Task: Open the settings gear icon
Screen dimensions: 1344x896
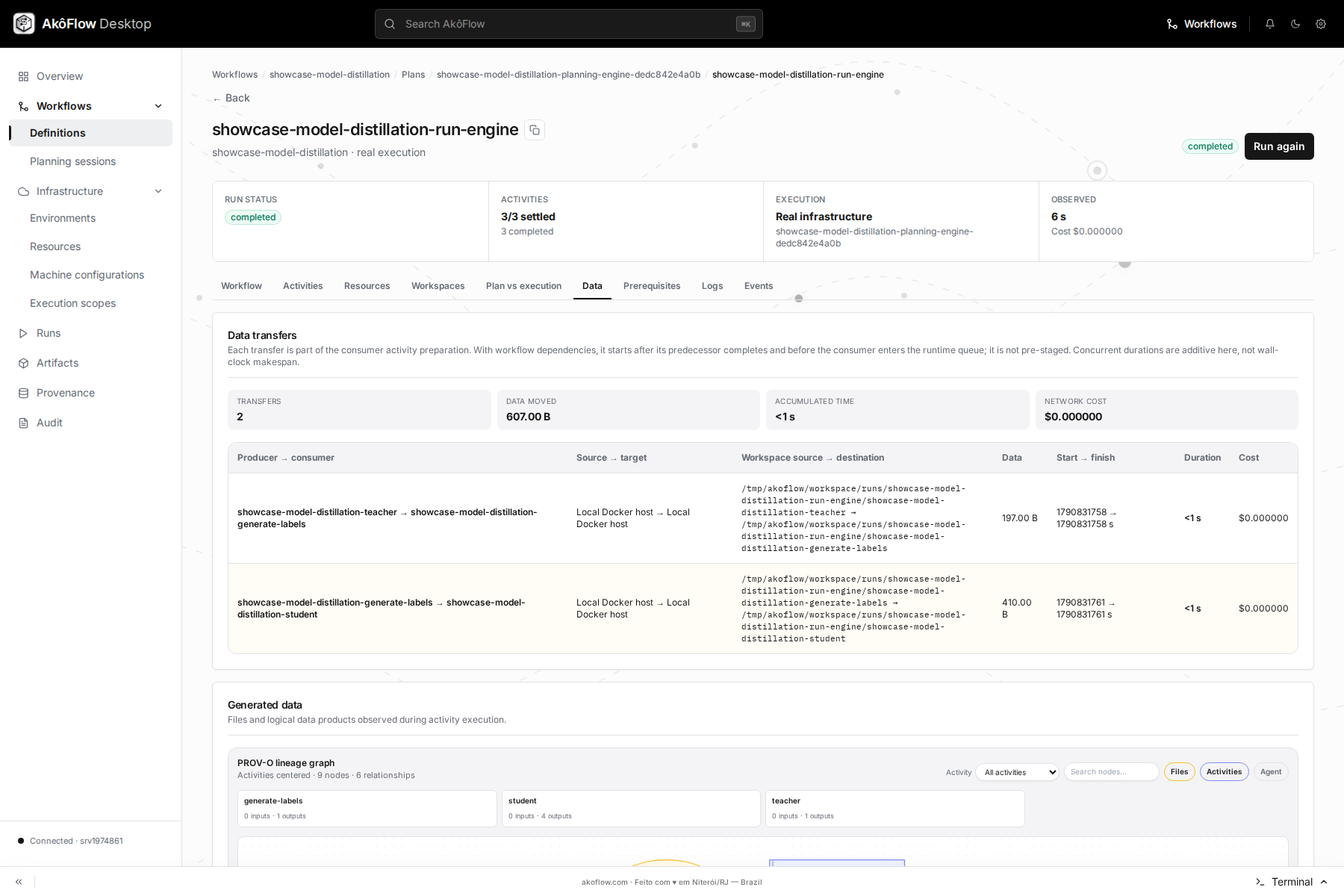Action: coord(1321,24)
